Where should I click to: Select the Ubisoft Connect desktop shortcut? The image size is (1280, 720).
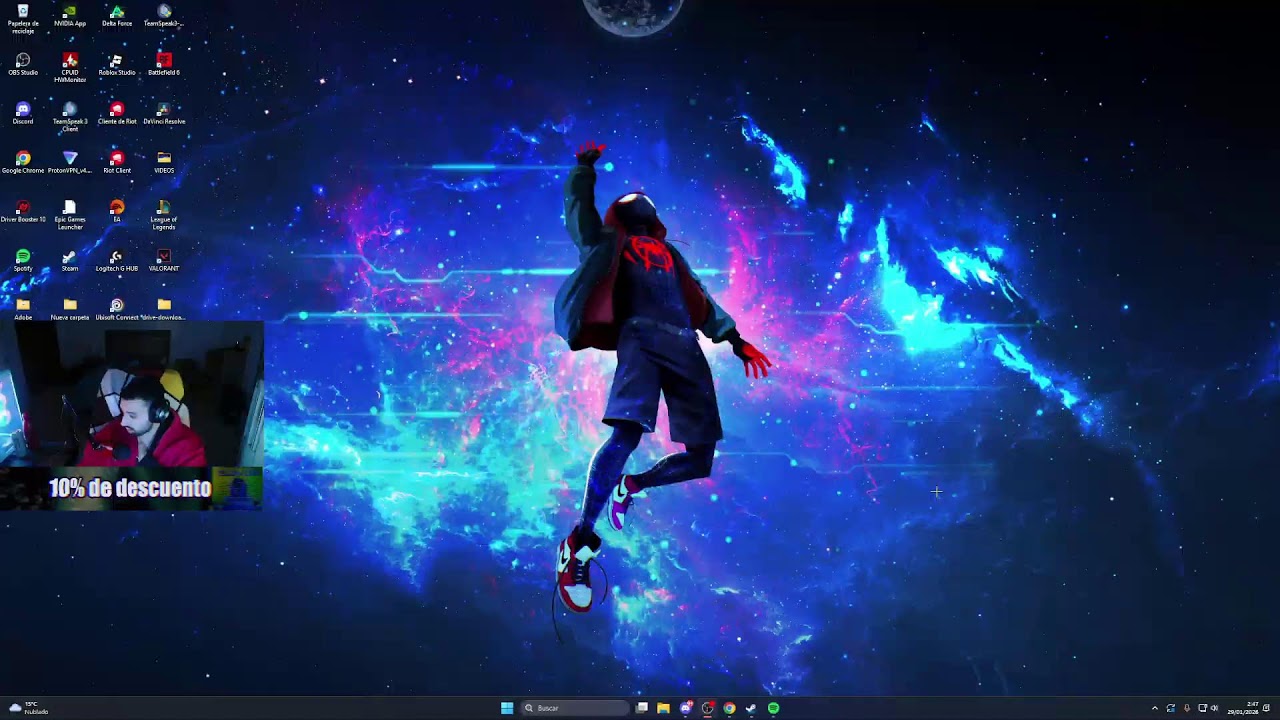click(117, 310)
